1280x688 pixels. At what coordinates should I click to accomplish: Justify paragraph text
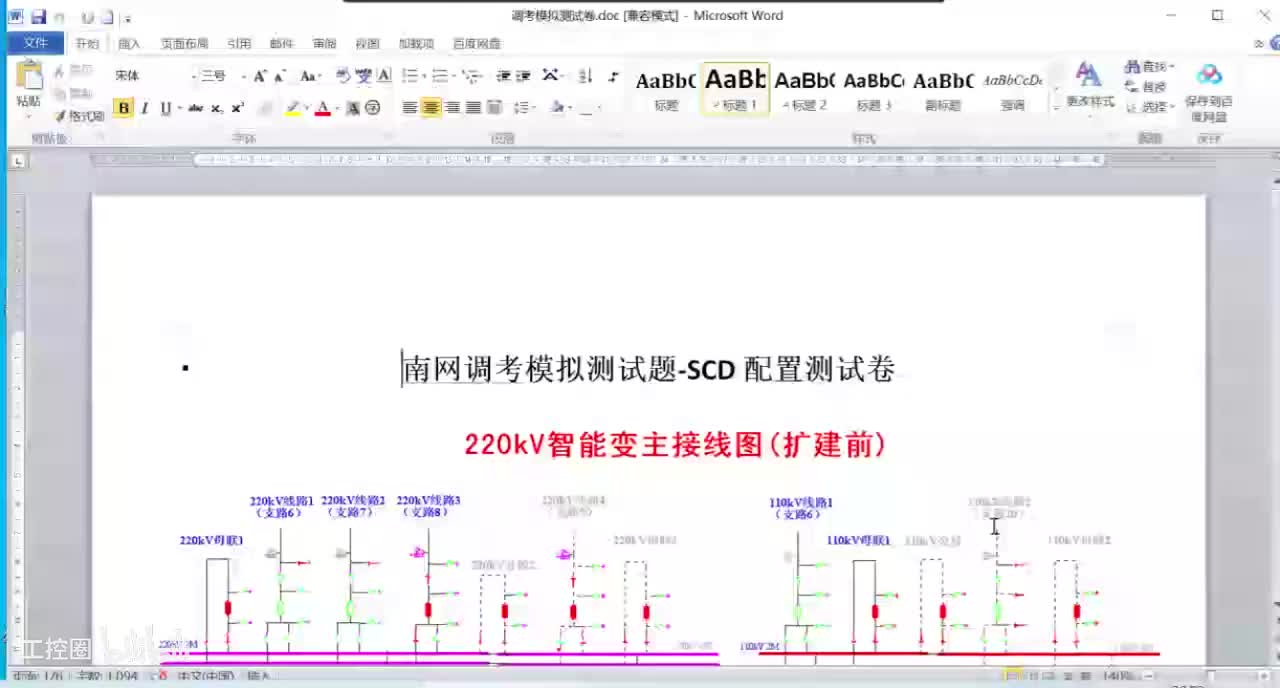pos(473,108)
